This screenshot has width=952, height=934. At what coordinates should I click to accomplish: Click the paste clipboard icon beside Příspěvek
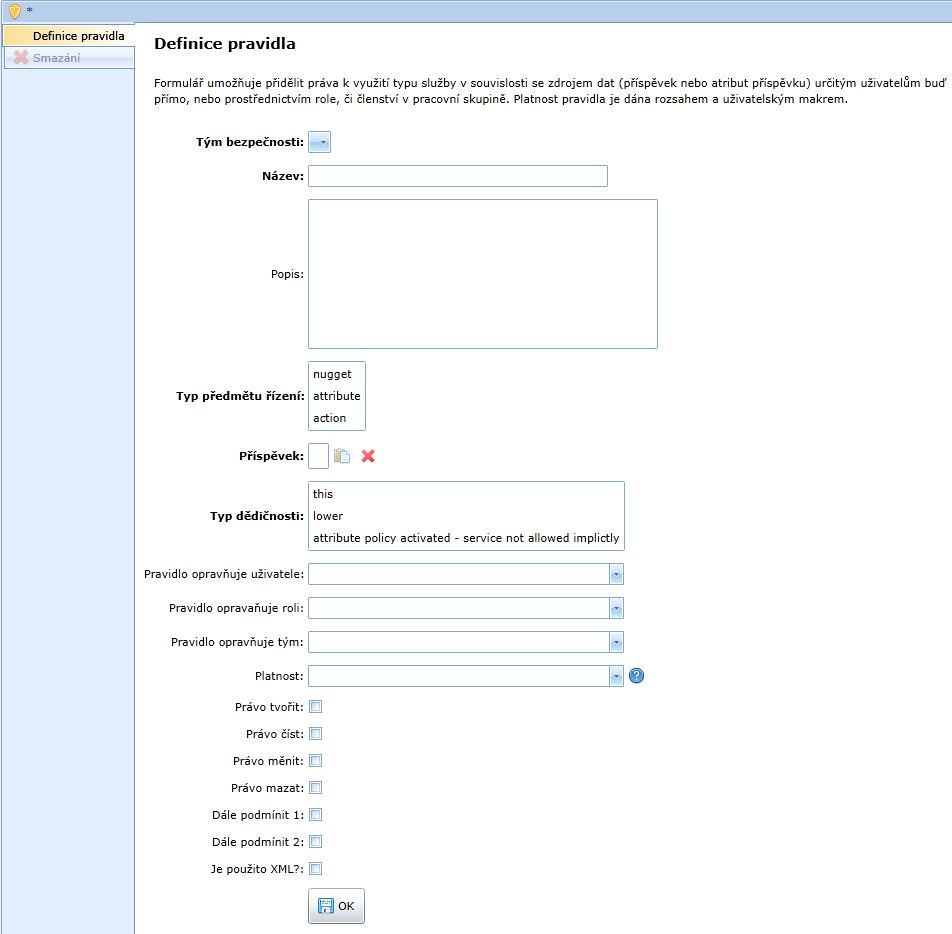342,456
